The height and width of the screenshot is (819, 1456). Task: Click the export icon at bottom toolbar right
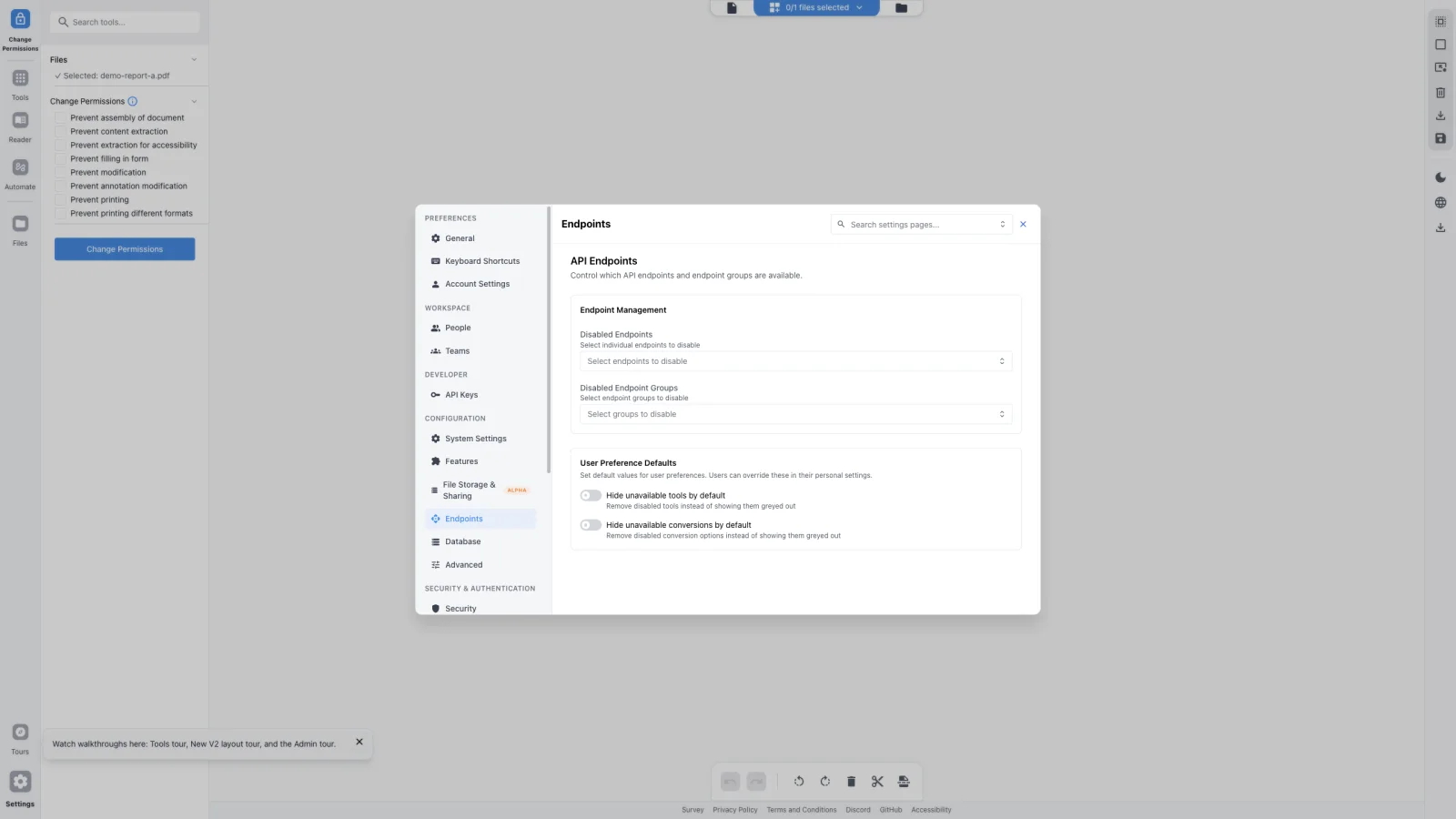[x=904, y=782]
